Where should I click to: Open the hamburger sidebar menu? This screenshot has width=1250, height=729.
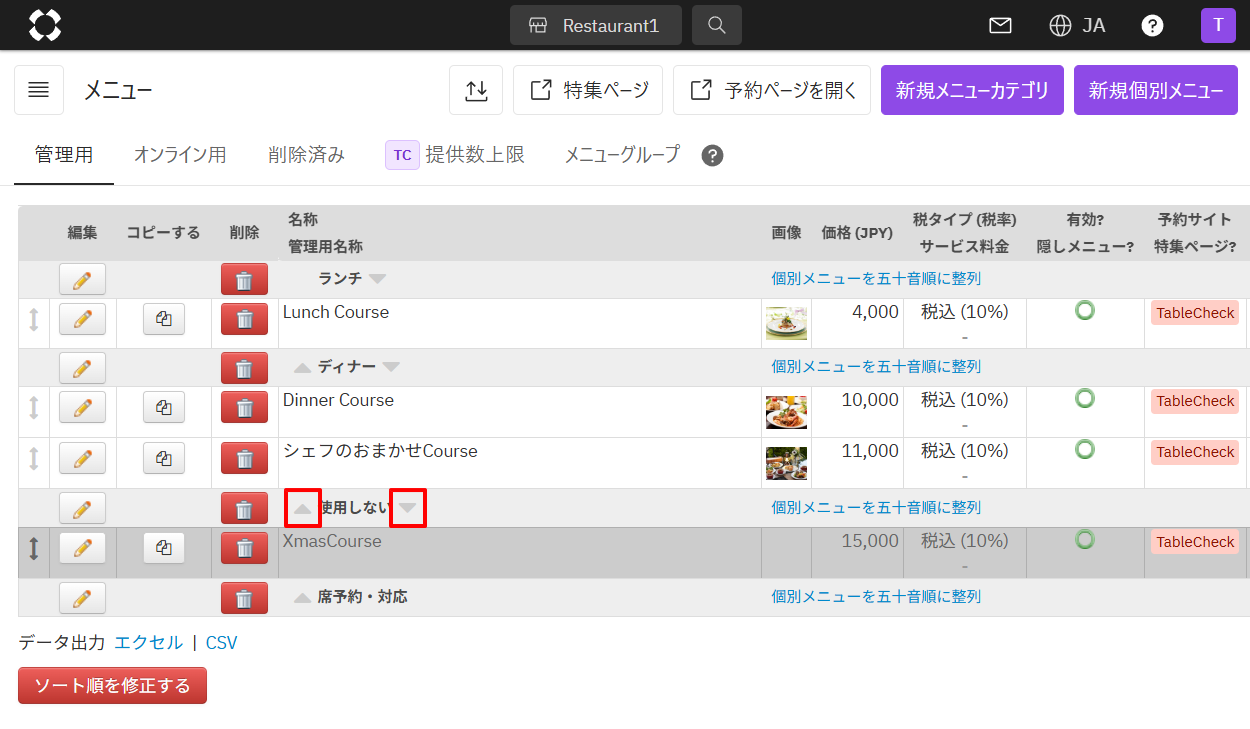pos(39,90)
